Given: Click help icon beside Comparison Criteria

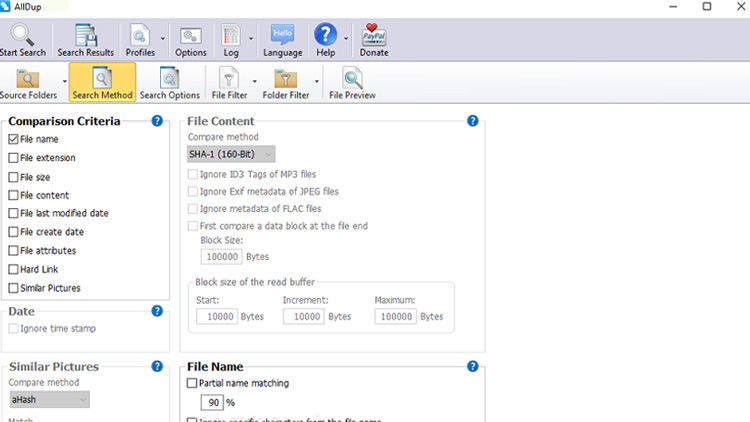Looking at the screenshot, I should click(x=157, y=121).
